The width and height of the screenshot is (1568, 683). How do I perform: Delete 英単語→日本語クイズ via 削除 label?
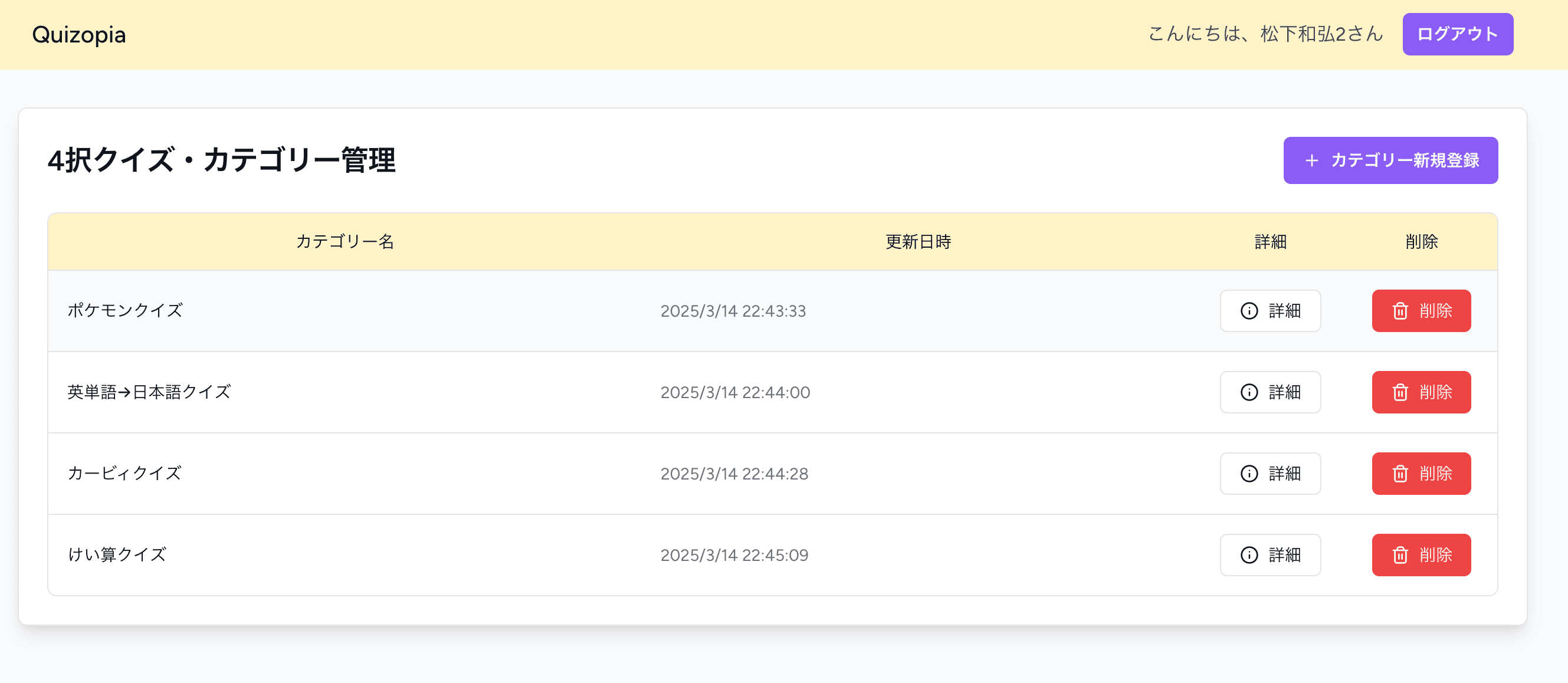(1436, 392)
